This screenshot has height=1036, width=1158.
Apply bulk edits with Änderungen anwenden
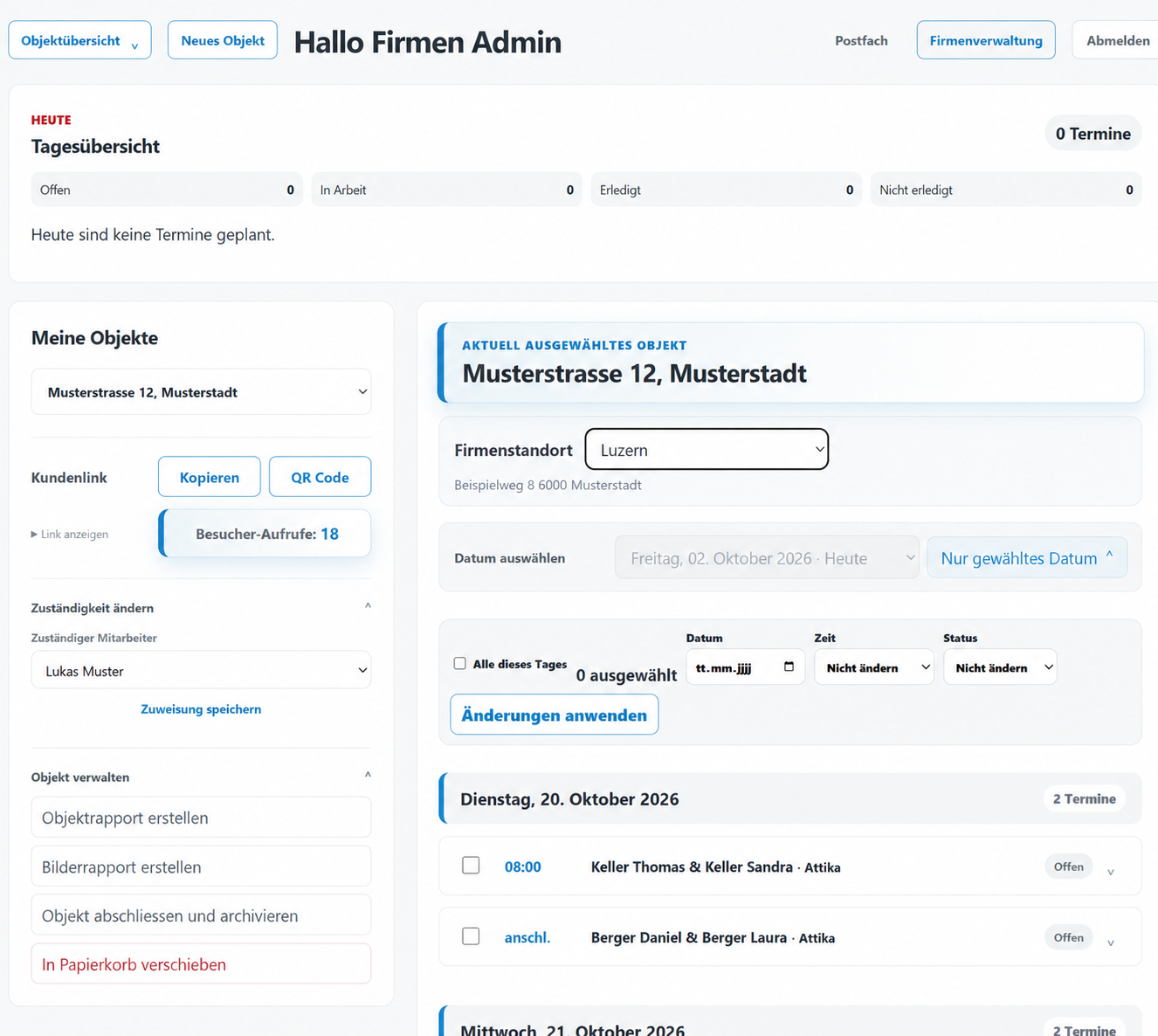(555, 715)
